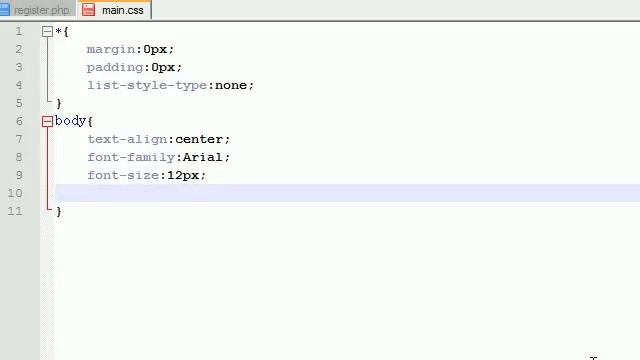Image resolution: width=640 pixels, height=360 pixels.
Task: Click line number 3 in the margin
Action: click(19, 67)
